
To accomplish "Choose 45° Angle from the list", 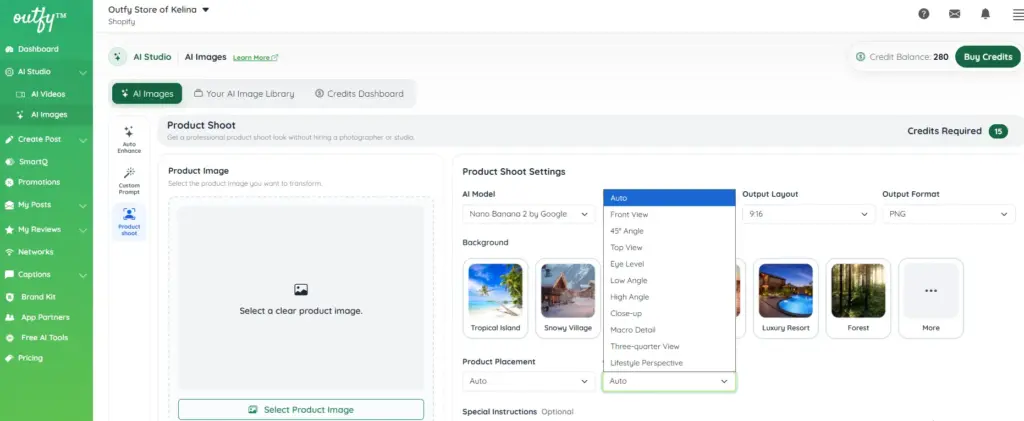I will (669, 231).
